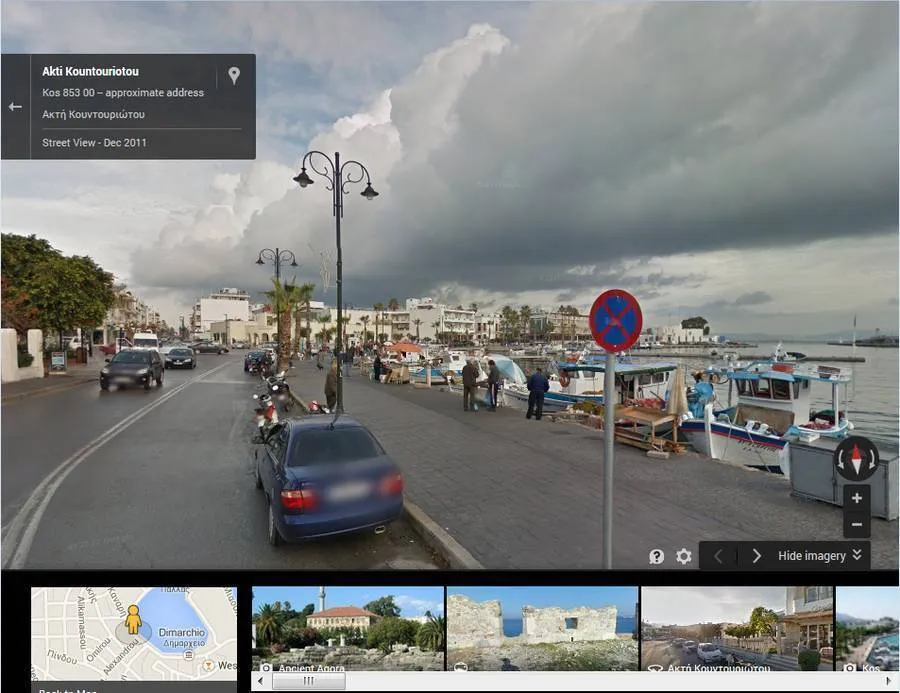Click the location pin icon in address panel
This screenshot has height=693, width=900.
pyautogui.click(x=234, y=75)
